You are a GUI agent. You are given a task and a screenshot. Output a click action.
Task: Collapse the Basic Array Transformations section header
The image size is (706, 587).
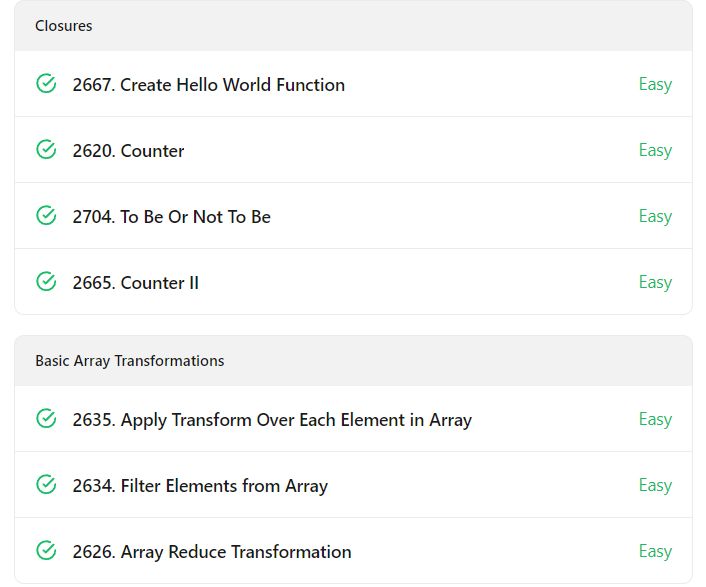click(x=353, y=361)
